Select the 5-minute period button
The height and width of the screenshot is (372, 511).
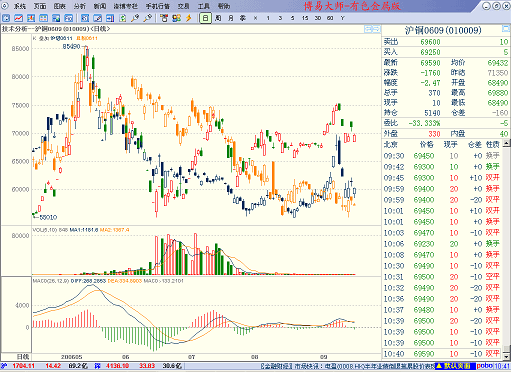pyautogui.click(x=293, y=18)
